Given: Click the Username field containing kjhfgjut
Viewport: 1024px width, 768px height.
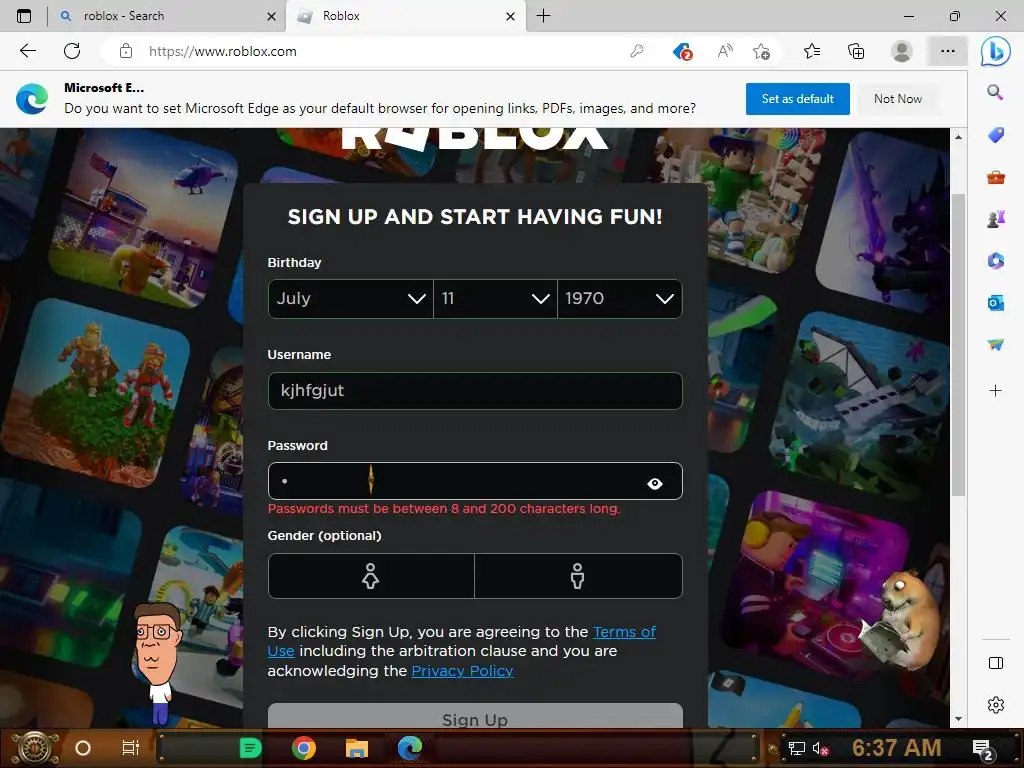Looking at the screenshot, I should click(475, 391).
